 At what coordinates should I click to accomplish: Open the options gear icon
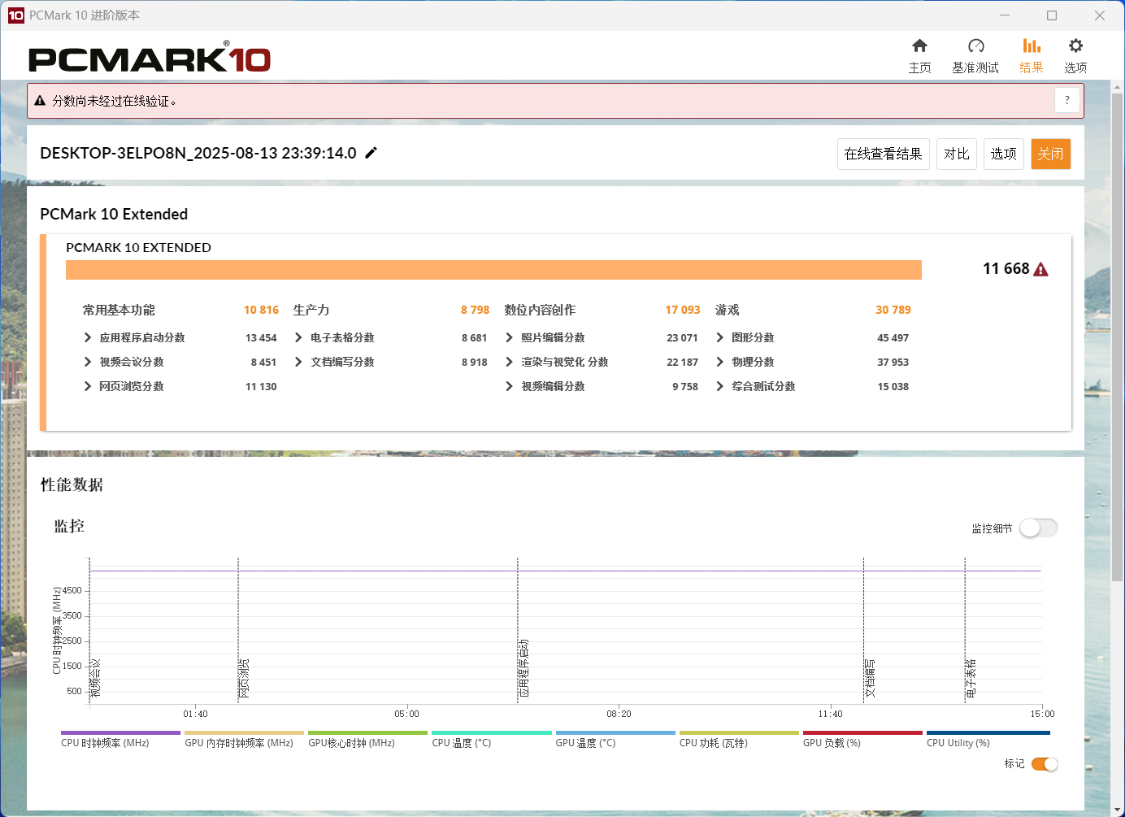pyautogui.click(x=1075, y=47)
